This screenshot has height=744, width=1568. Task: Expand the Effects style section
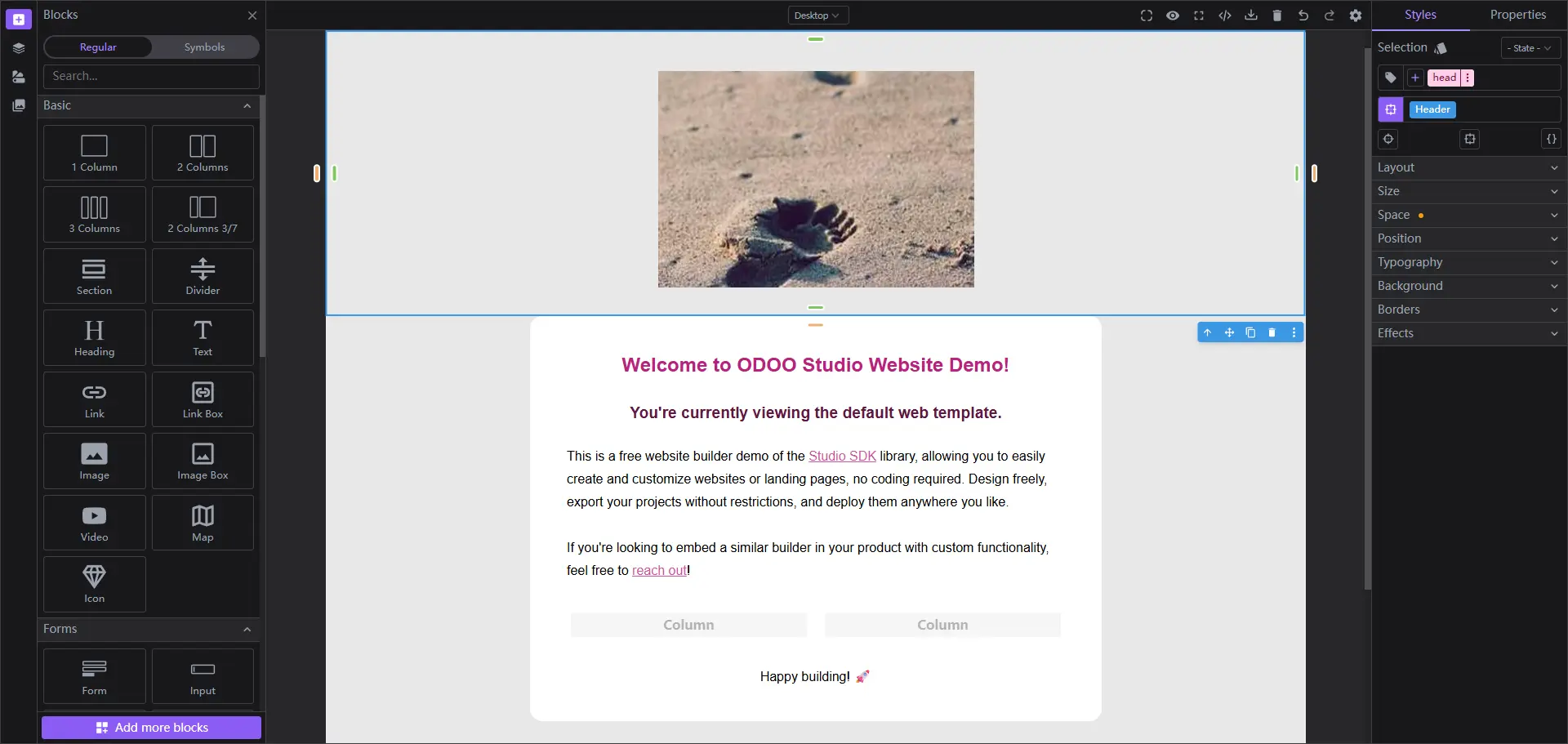[x=1468, y=333]
